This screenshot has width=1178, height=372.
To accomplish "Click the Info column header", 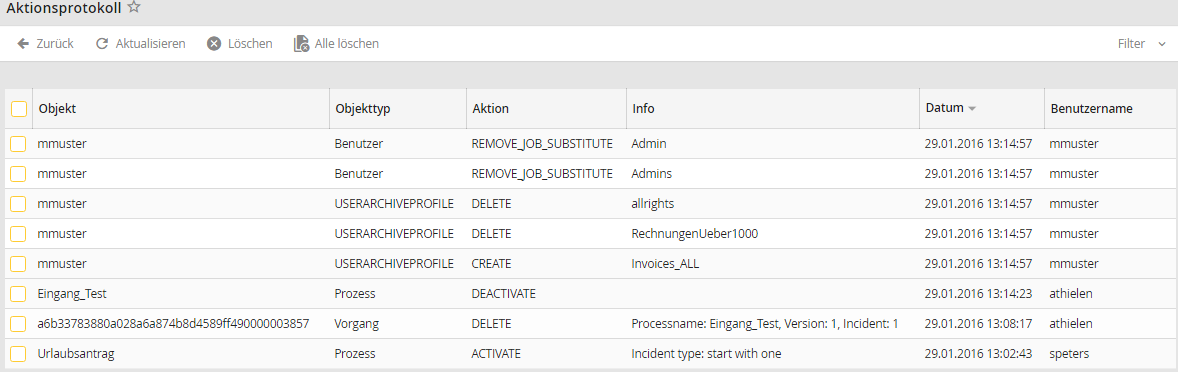I will click(643, 109).
